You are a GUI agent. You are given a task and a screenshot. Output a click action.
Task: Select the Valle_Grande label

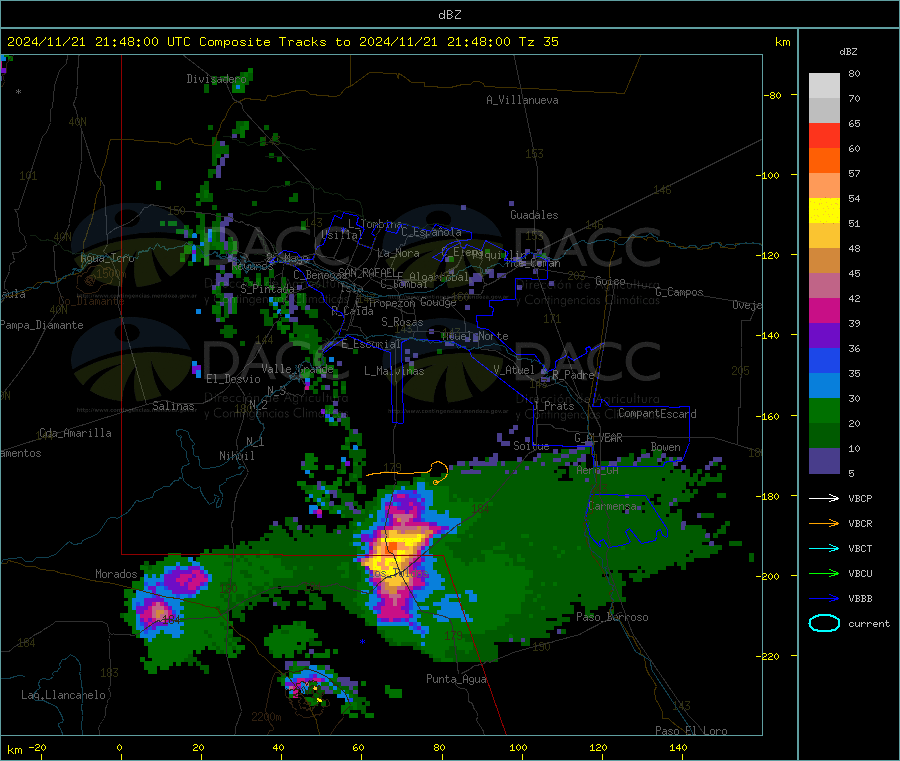[x=297, y=368]
